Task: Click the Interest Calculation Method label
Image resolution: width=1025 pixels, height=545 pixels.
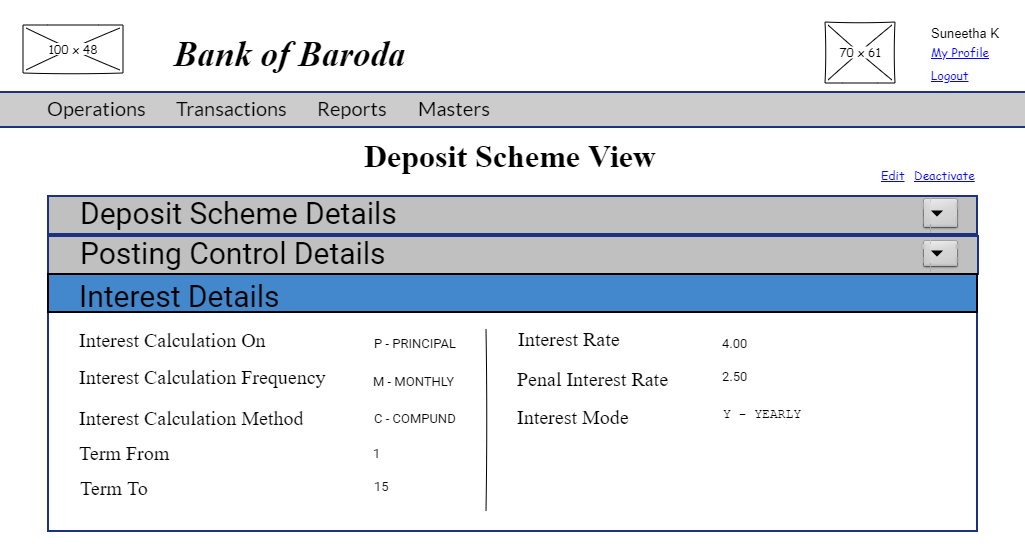Action: point(191,418)
